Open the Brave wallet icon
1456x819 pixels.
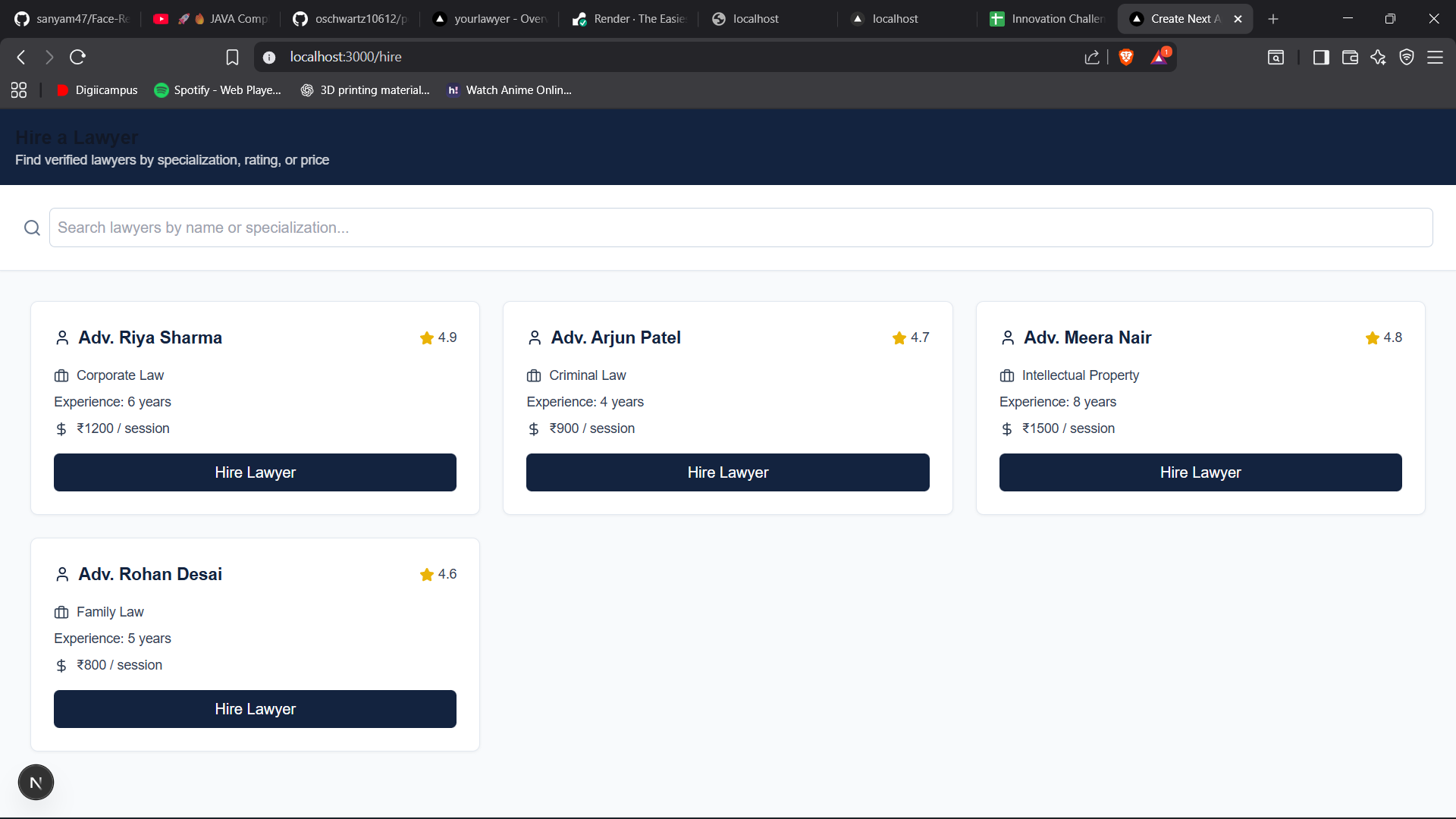[x=1350, y=57]
